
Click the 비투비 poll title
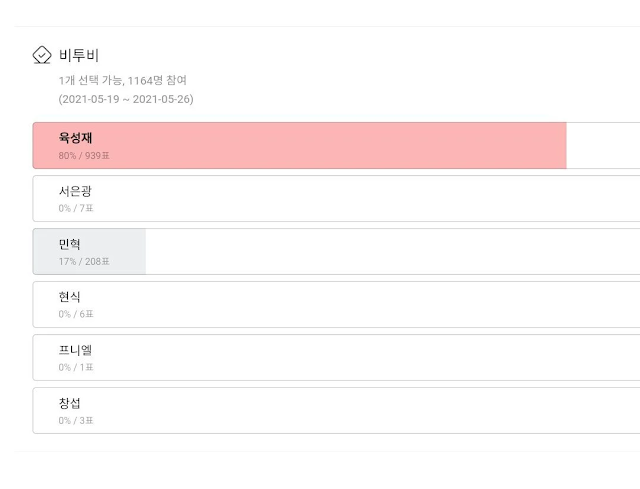point(79,55)
